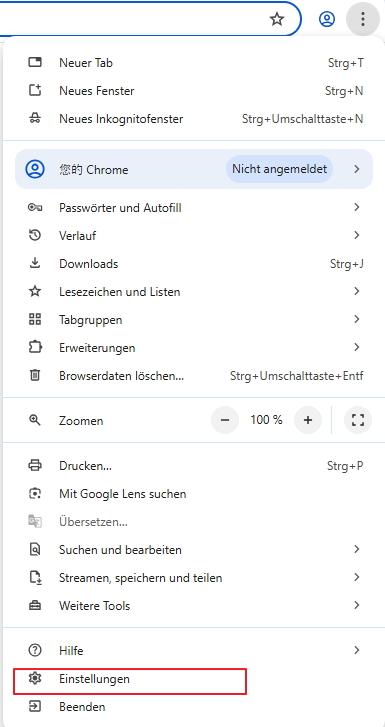
Task: Decrease zoom with the minus button
Action: click(225, 421)
